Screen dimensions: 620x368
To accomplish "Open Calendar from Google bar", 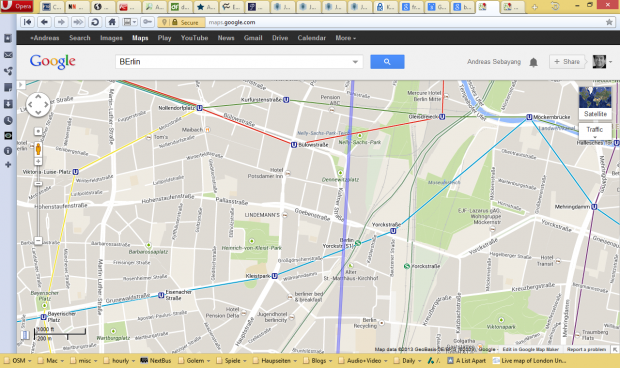I will pos(312,38).
